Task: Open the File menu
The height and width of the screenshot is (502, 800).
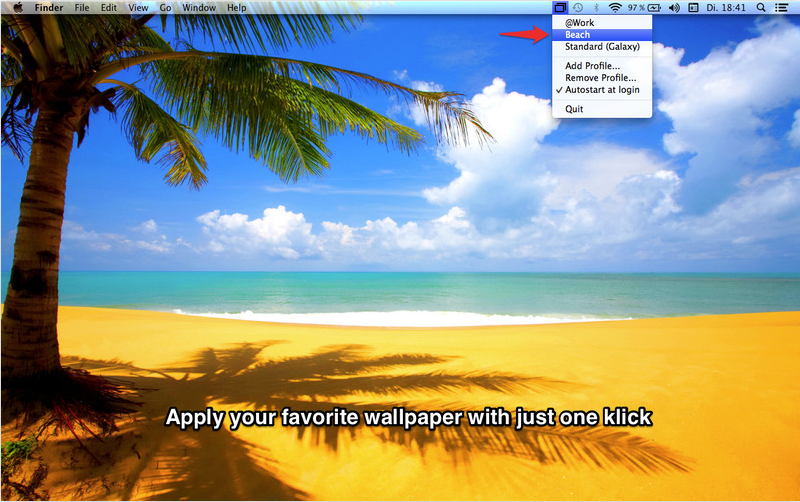Action: (x=82, y=7)
